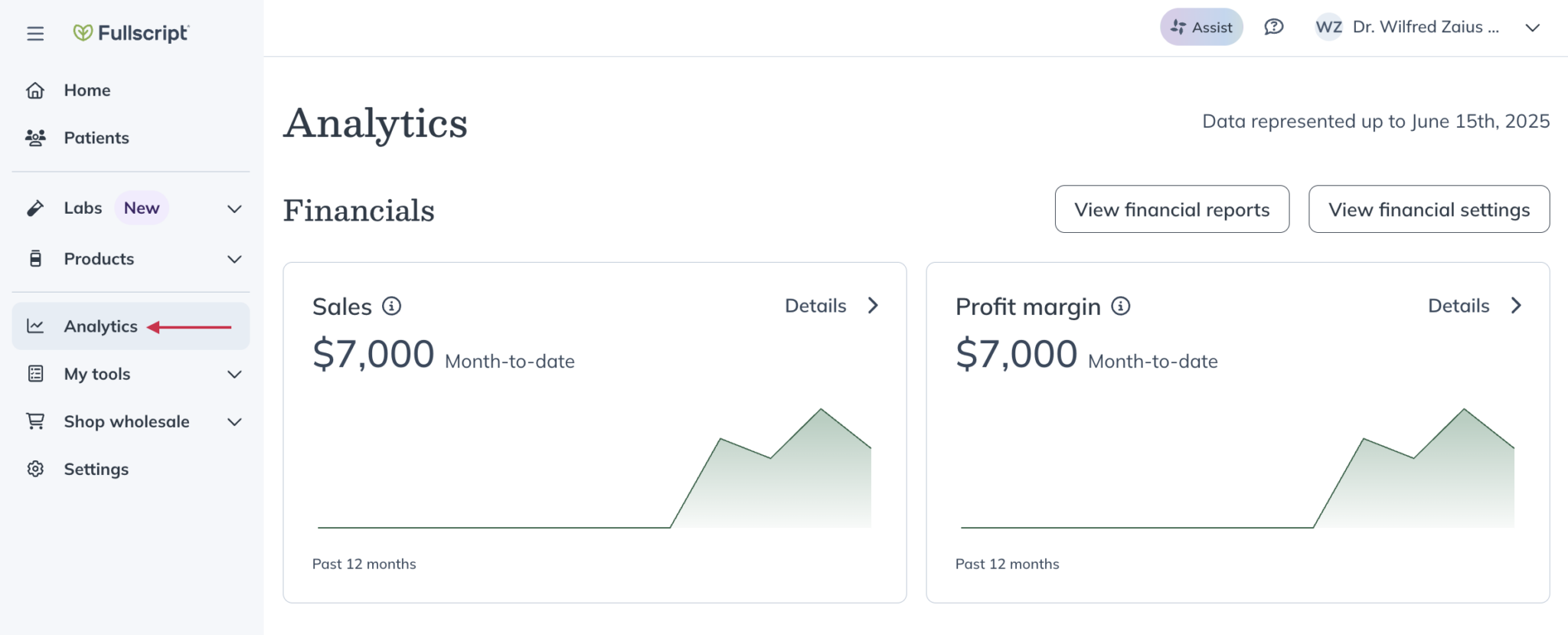
Task: Open Sales Details link
Action: coord(831,306)
